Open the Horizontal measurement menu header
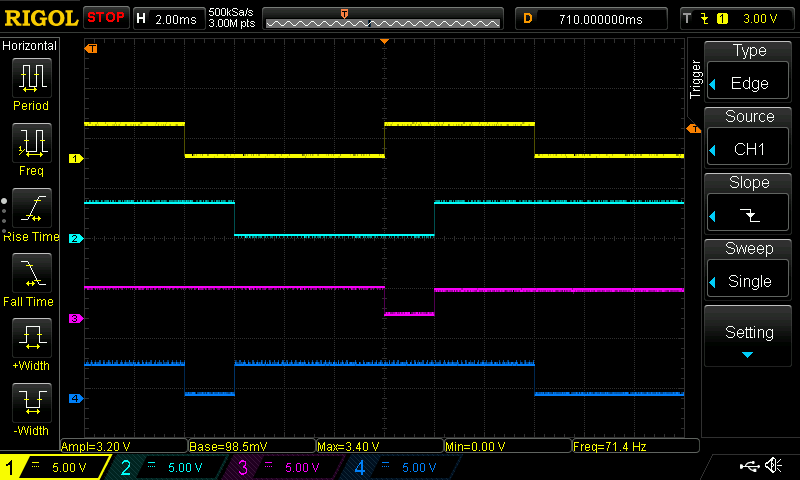Viewport: 800px width, 480px height. 30,46
